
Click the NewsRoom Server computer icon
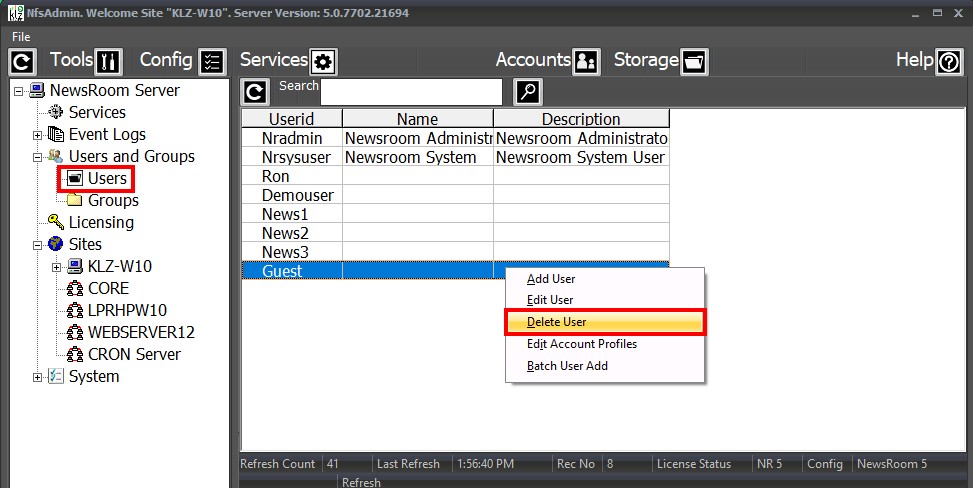(37, 91)
